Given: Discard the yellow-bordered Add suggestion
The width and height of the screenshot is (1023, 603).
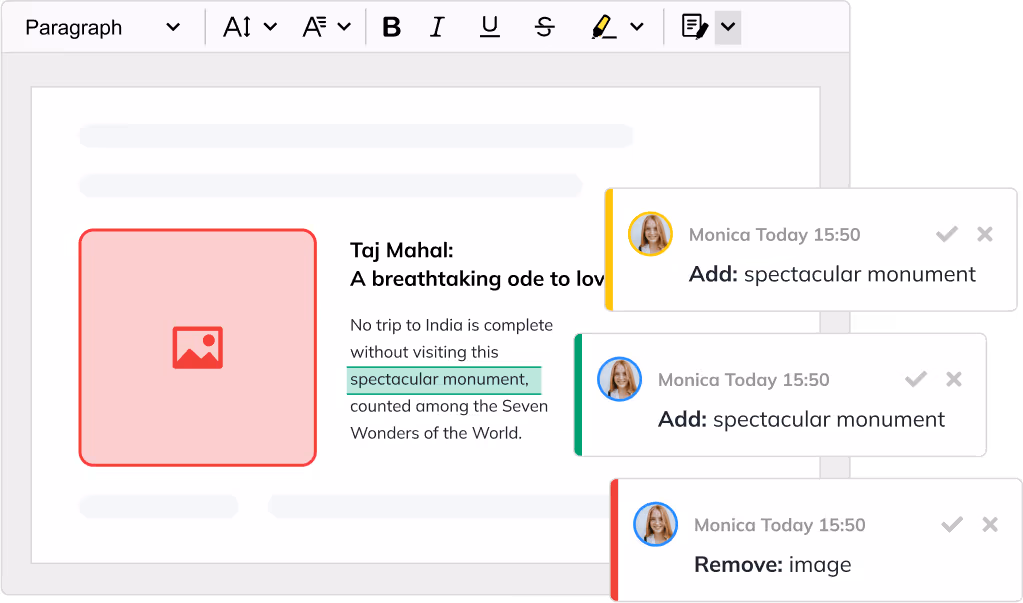Looking at the screenshot, I should point(984,234).
